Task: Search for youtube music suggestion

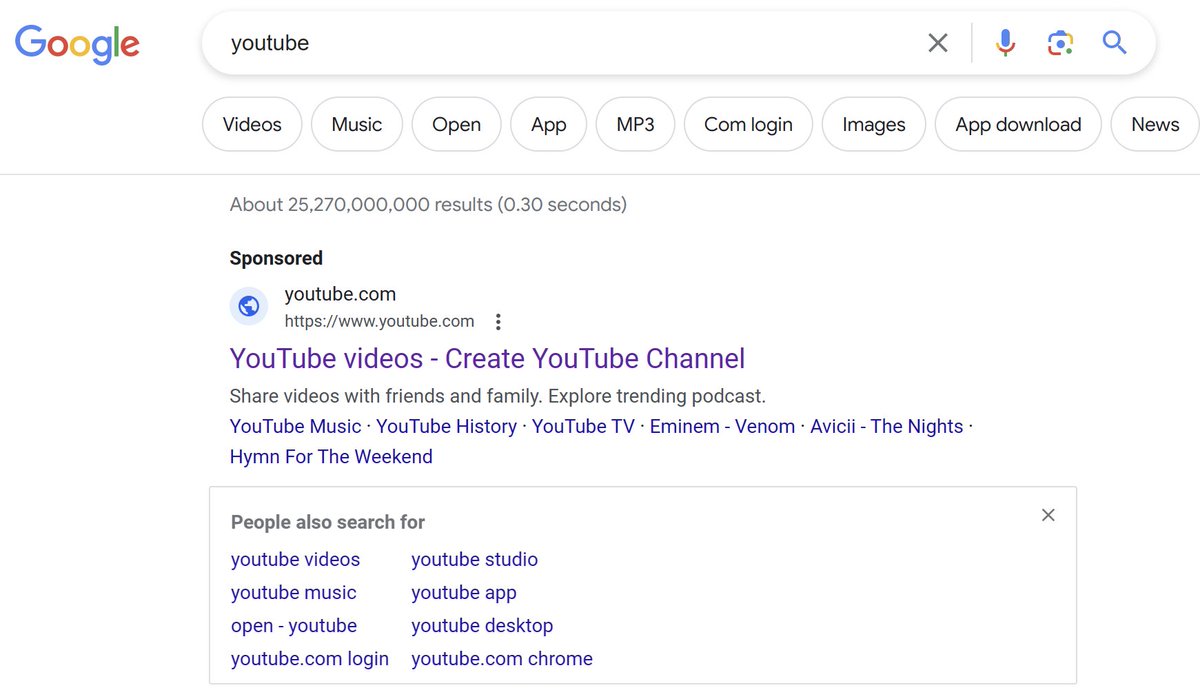Action: click(x=293, y=593)
